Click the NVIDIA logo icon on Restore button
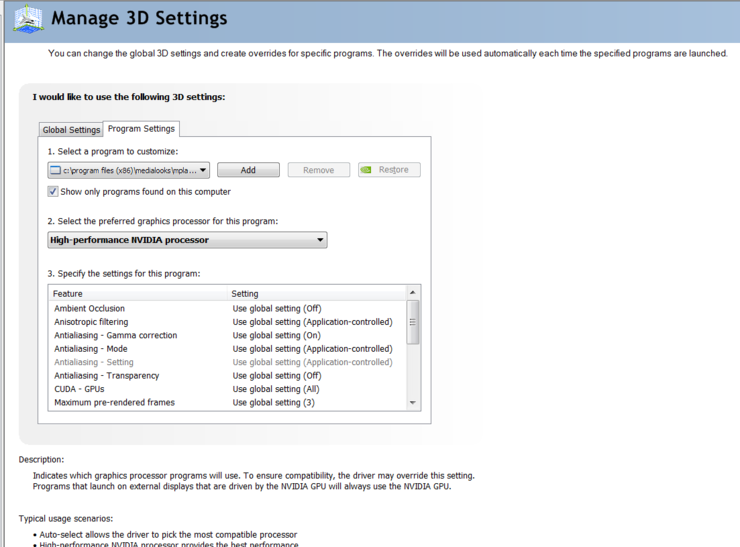 point(366,170)
